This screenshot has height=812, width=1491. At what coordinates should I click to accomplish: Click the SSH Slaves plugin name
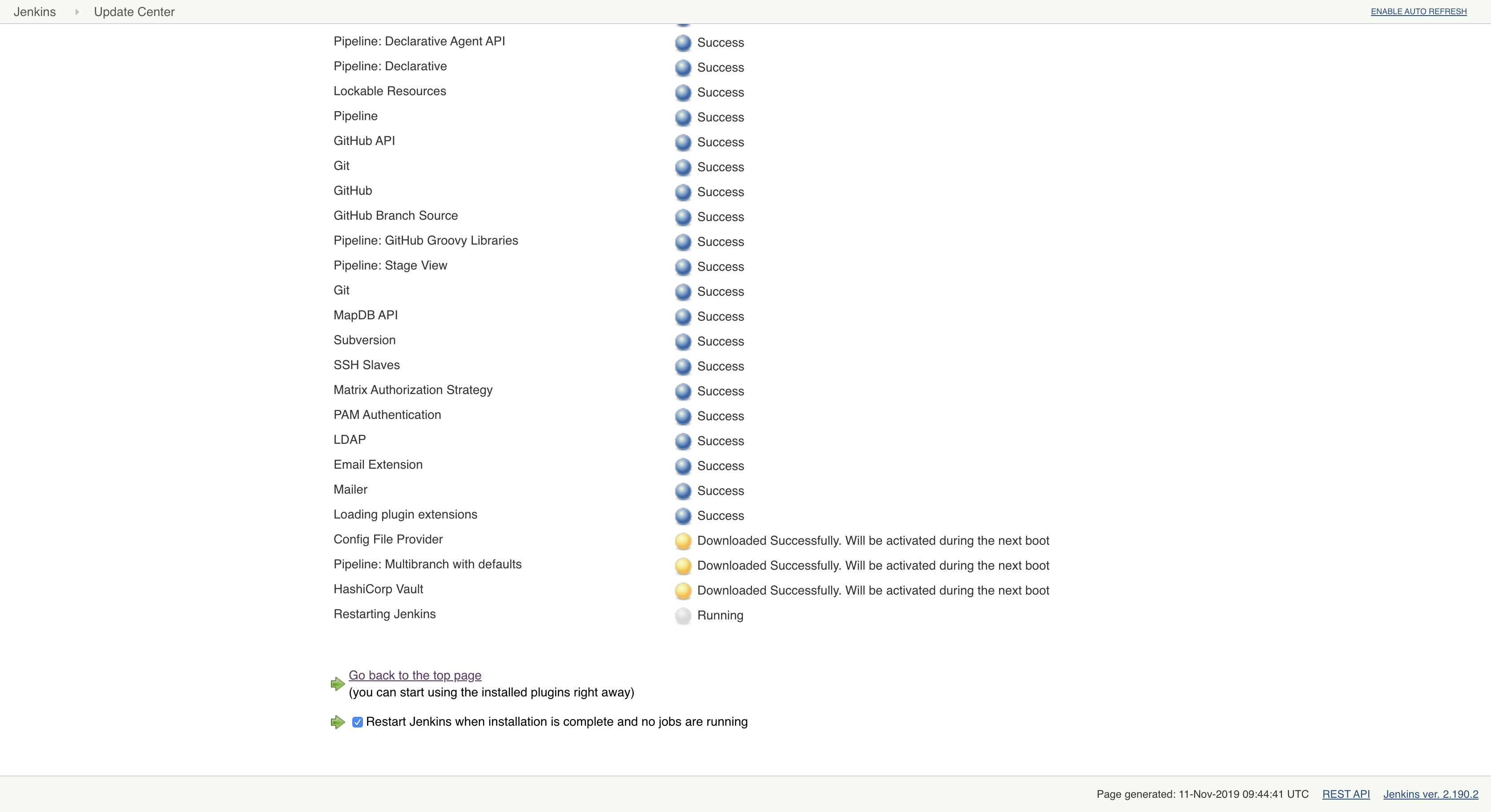367,365
